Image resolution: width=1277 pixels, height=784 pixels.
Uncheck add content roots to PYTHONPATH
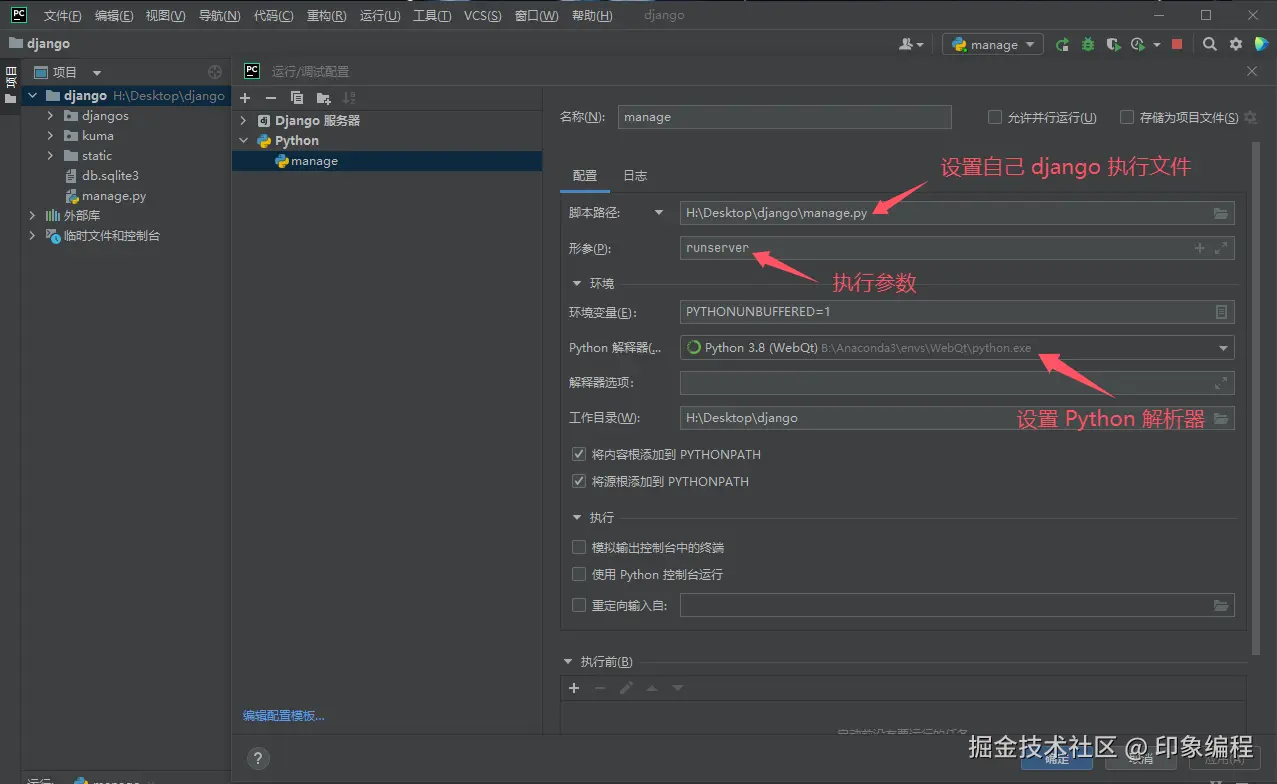(578, 454)
